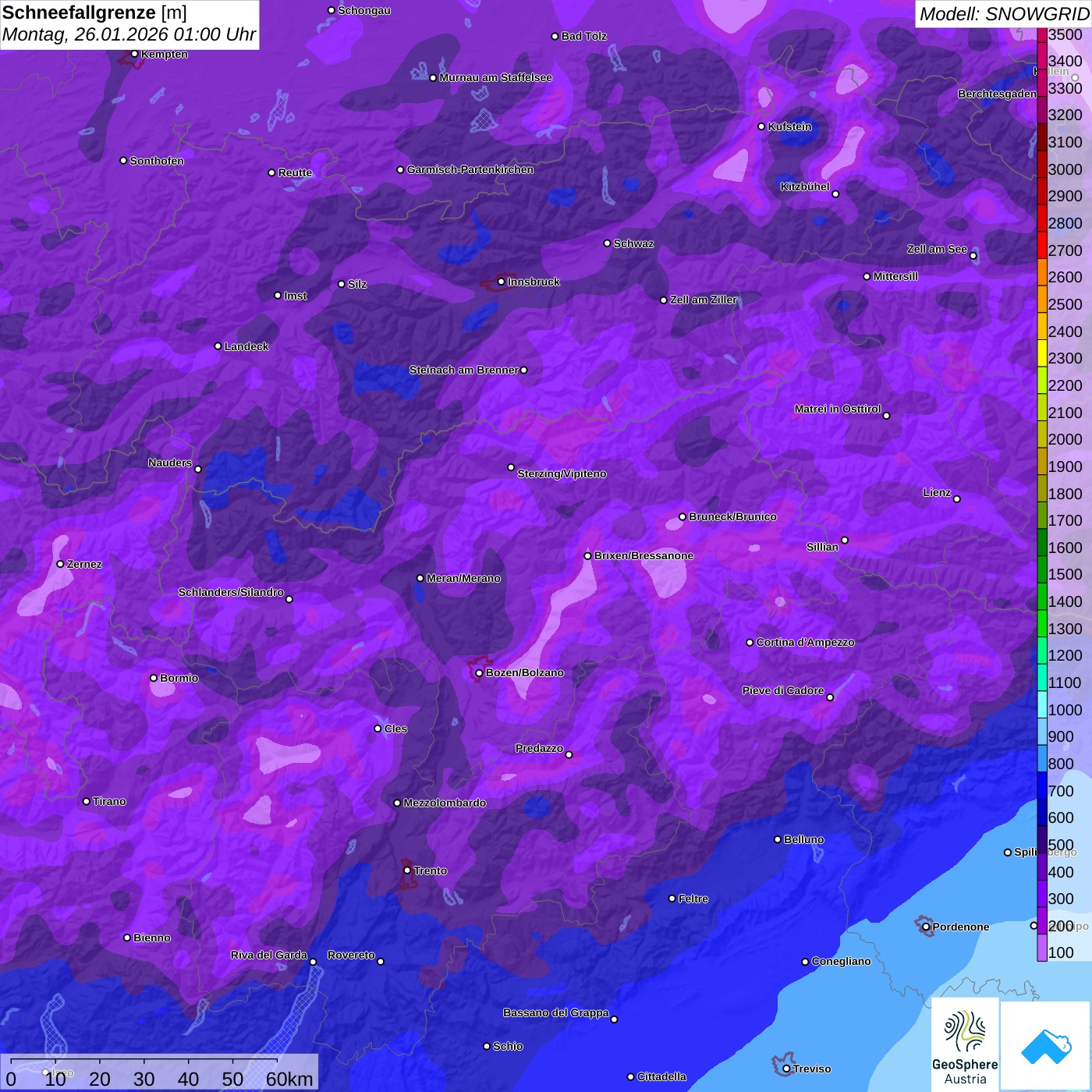The width and height of the screenshot is (1092, 1092).
Task: Select the 1000 cyan legend swatch
Action: [x=1042, y=704]
